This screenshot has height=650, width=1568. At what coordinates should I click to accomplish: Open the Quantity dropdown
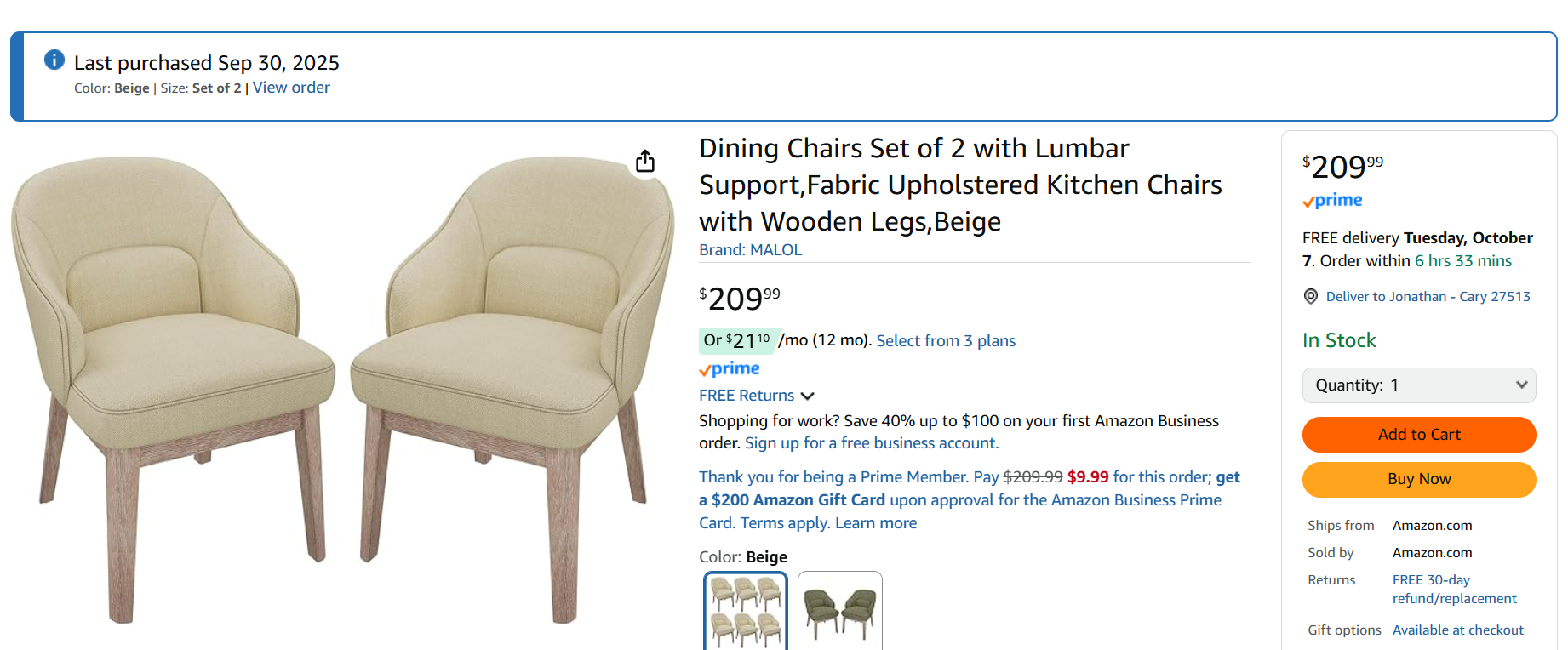pos(1419,385)
